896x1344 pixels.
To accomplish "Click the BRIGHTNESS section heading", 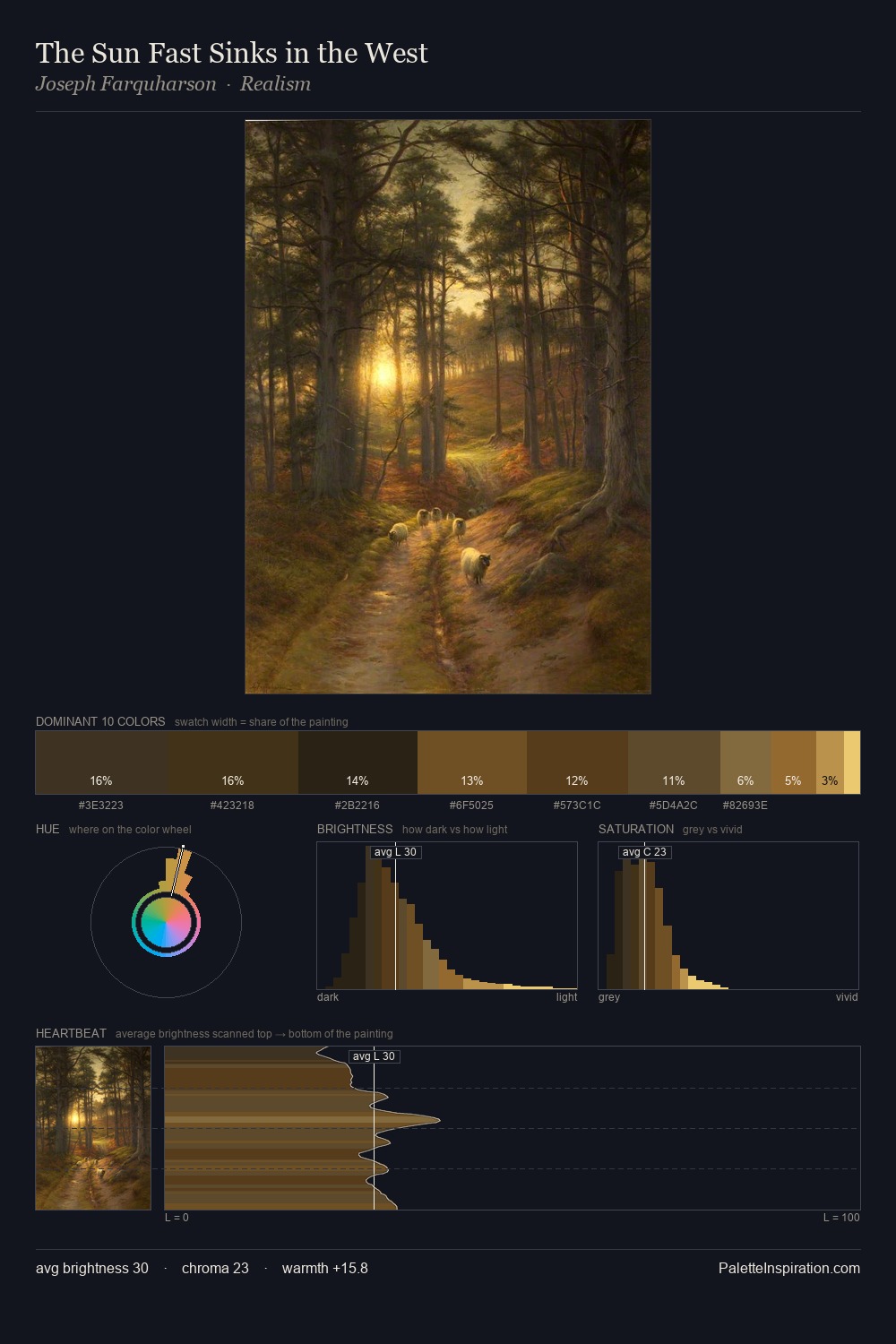I will point(355,829).
